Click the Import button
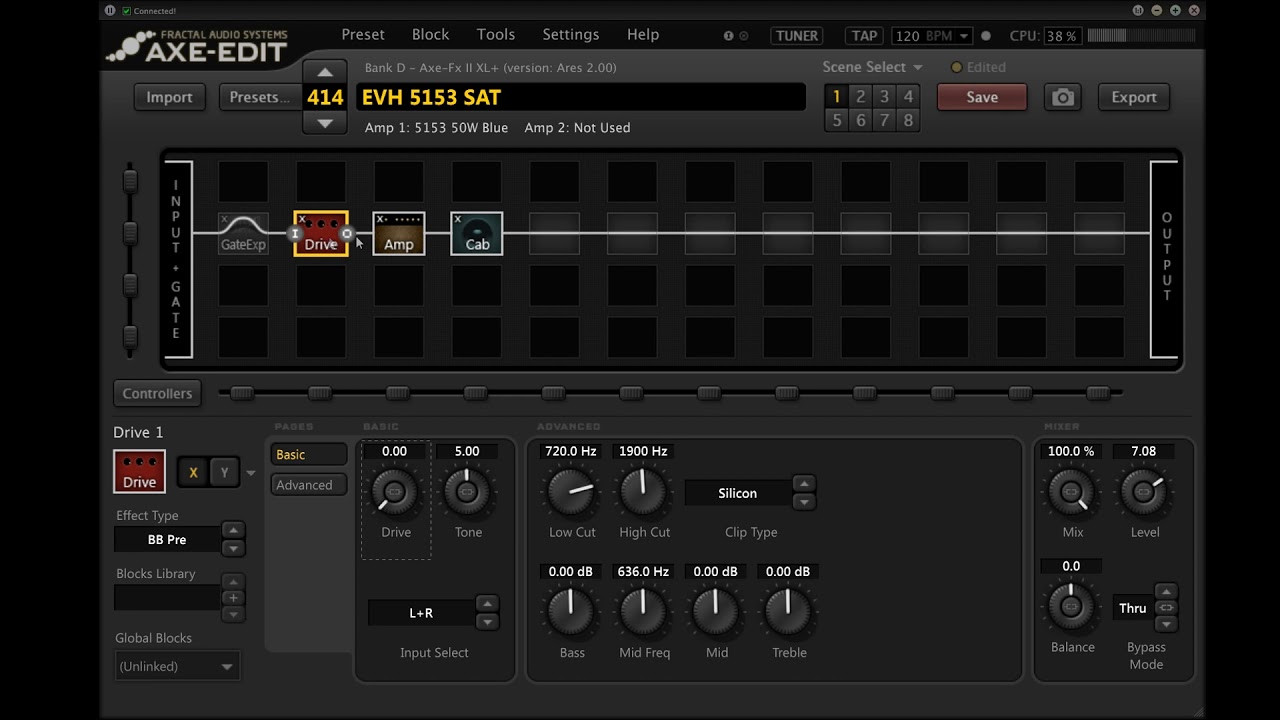The height and width of the screenshot is (720, 1280). pyautogui.click(x=169, y=97)
